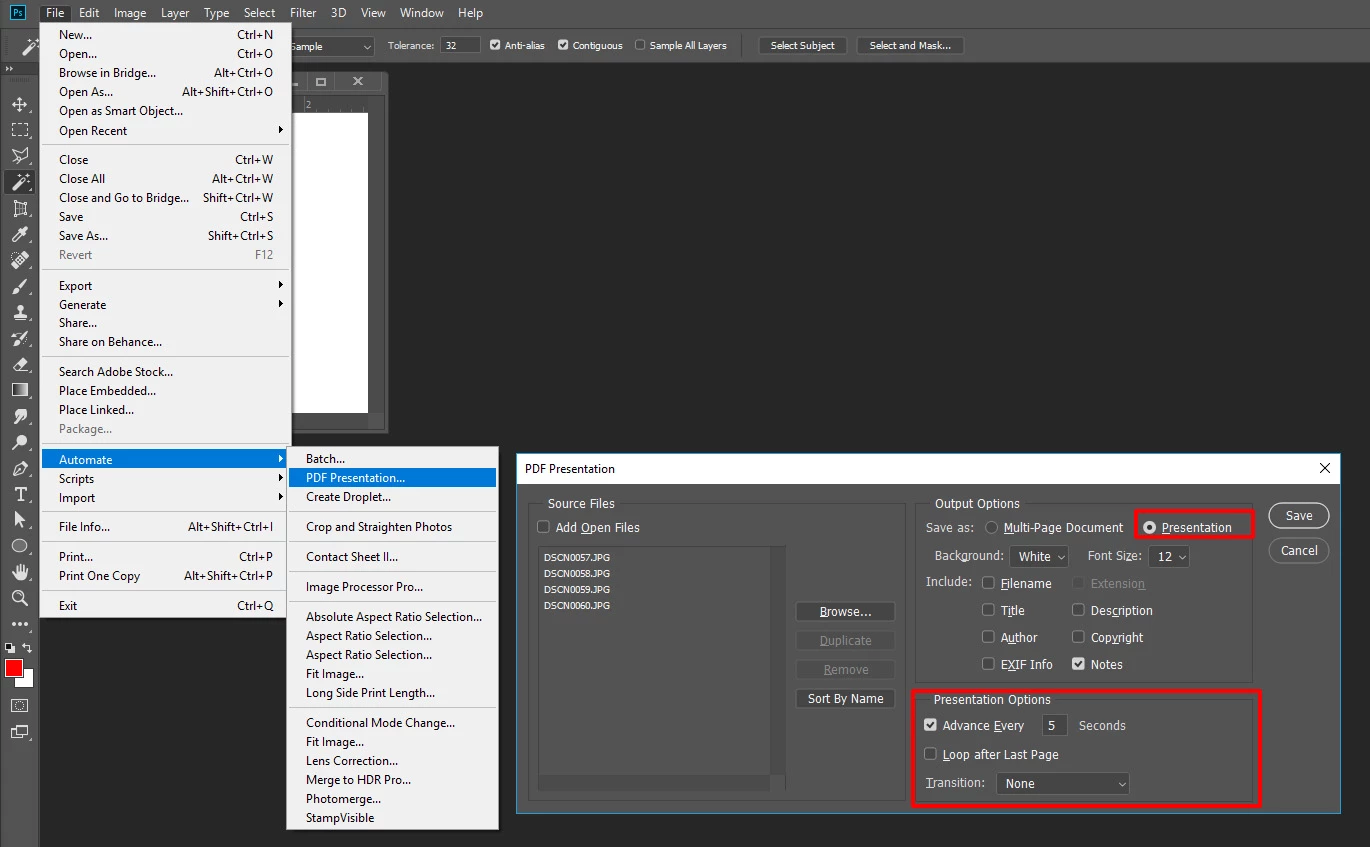Select the Horizontal Type tool
This screenshot has height=847, width=1370.
[20, 494]
